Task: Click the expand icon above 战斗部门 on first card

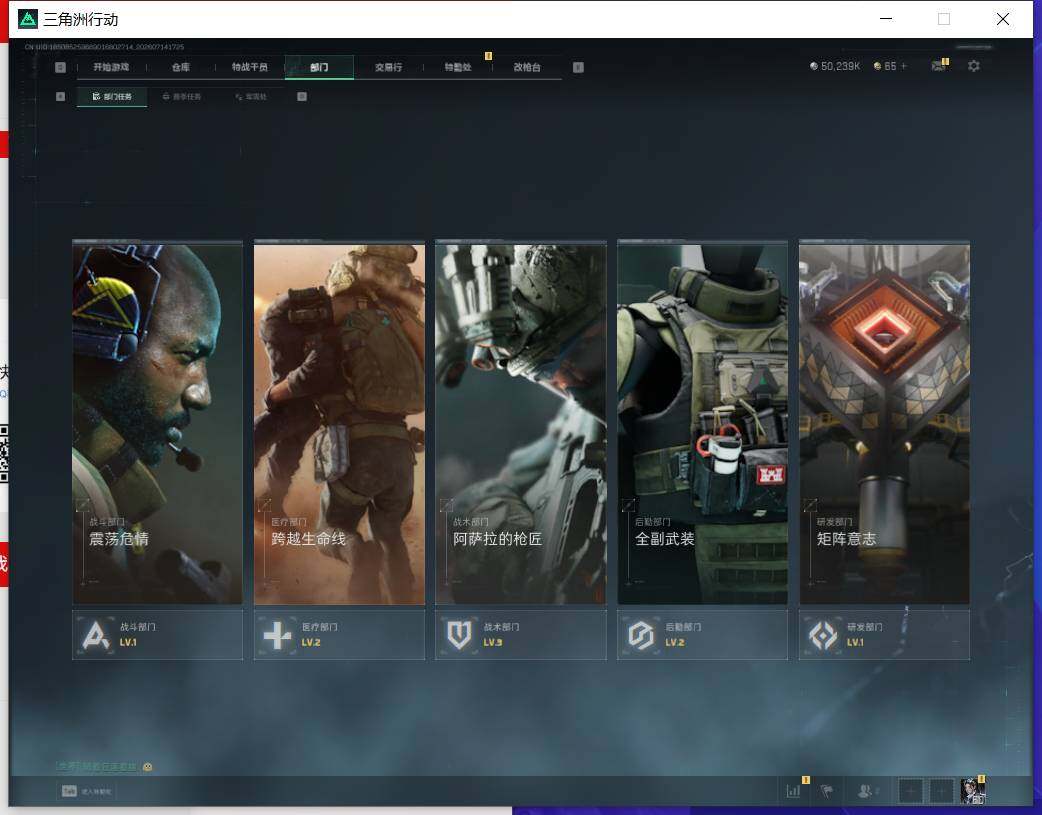Action: [x=82, y=505]
